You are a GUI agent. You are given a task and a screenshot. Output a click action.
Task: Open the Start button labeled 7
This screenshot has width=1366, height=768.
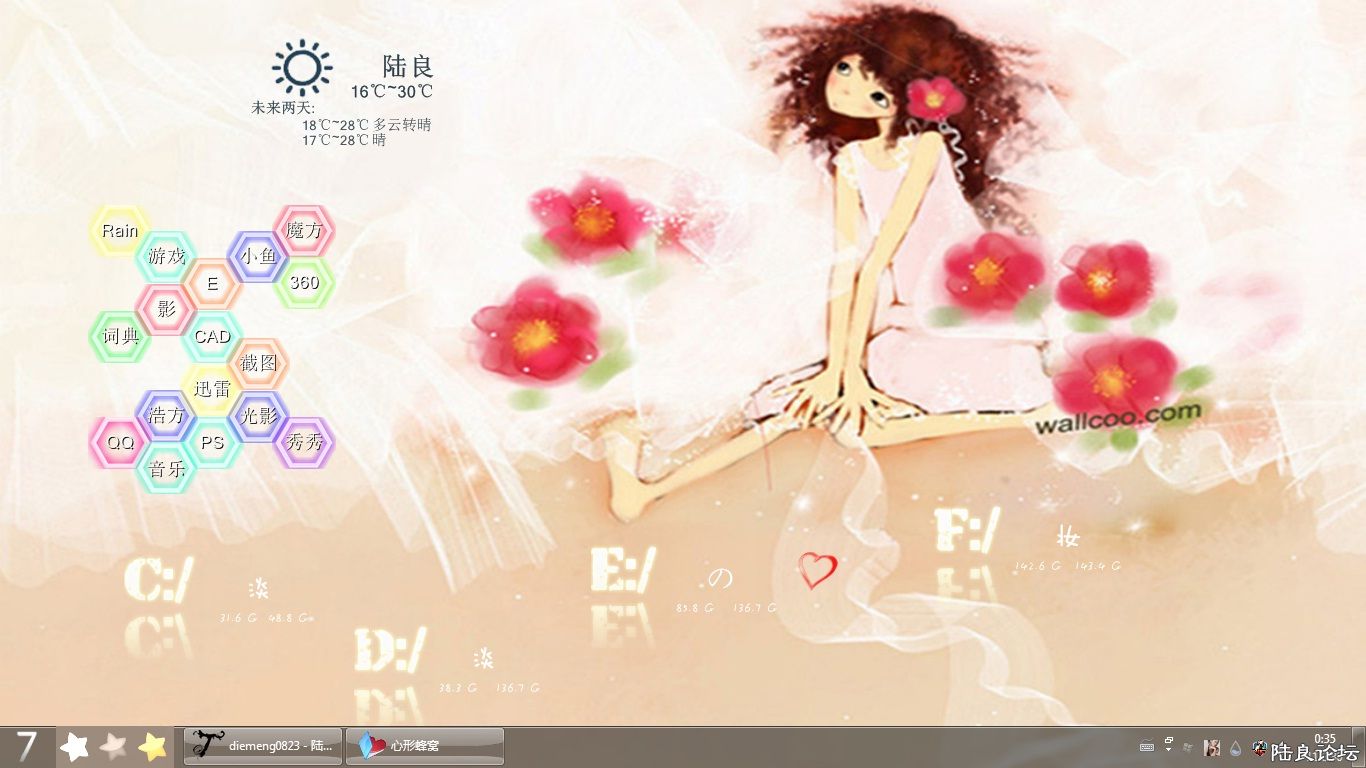coord(27,746)
